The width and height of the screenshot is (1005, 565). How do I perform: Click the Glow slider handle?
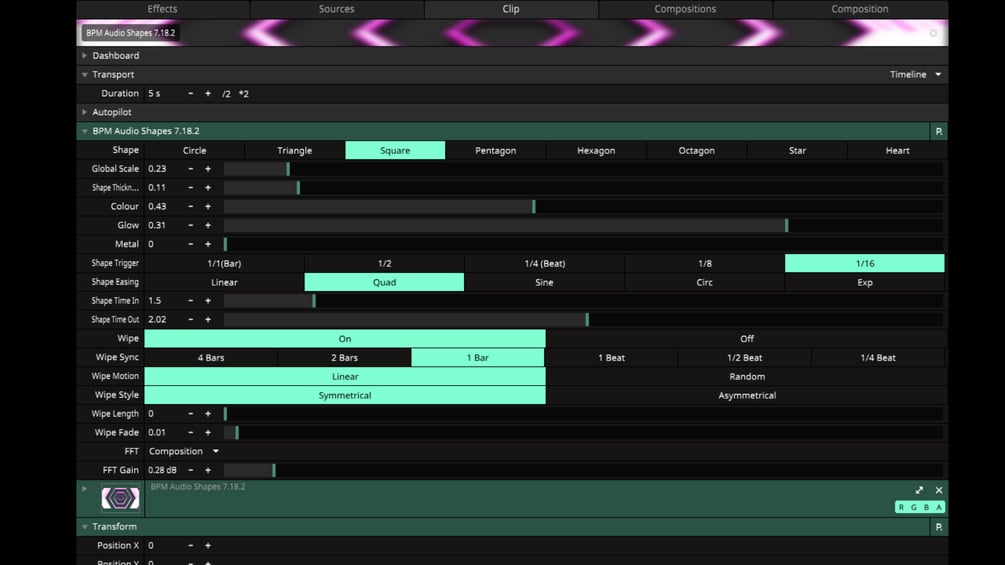pyautogui.click(x=786, y=225)
